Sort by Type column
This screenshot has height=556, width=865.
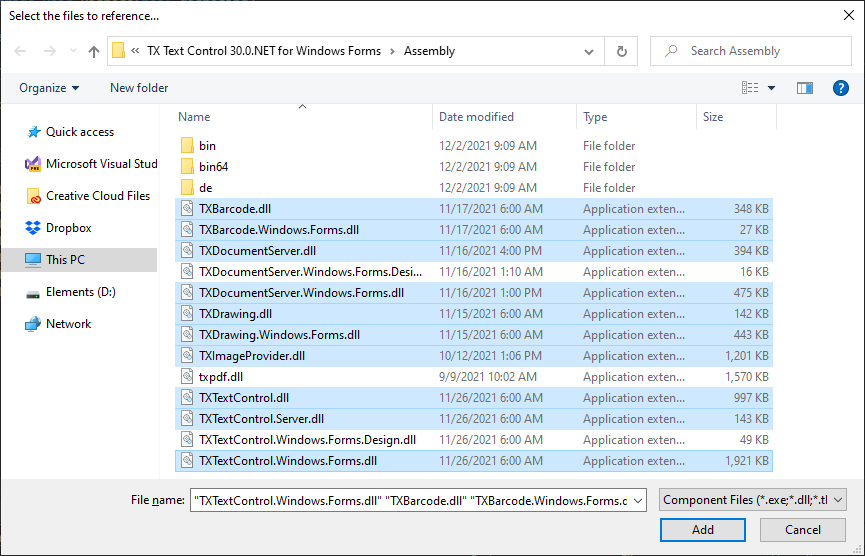[595, 117]
